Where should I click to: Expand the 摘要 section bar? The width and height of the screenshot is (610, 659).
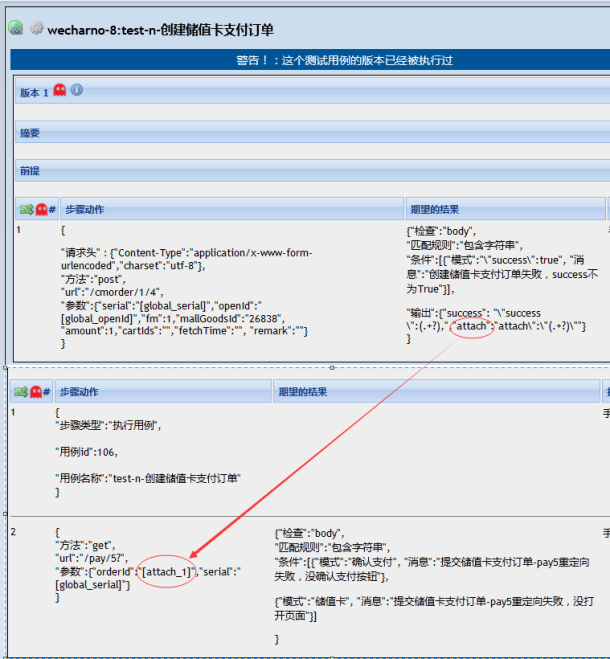coord(300,132)
